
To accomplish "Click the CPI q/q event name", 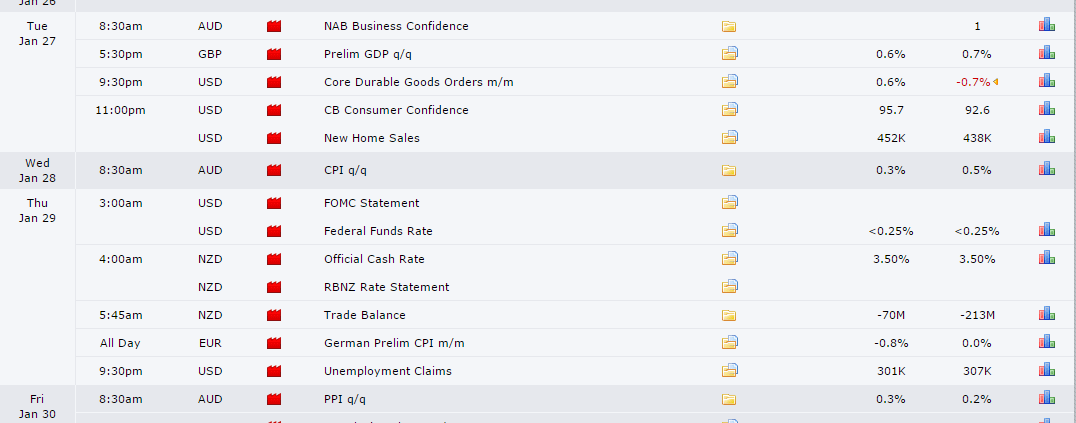I will coord(345,170).
